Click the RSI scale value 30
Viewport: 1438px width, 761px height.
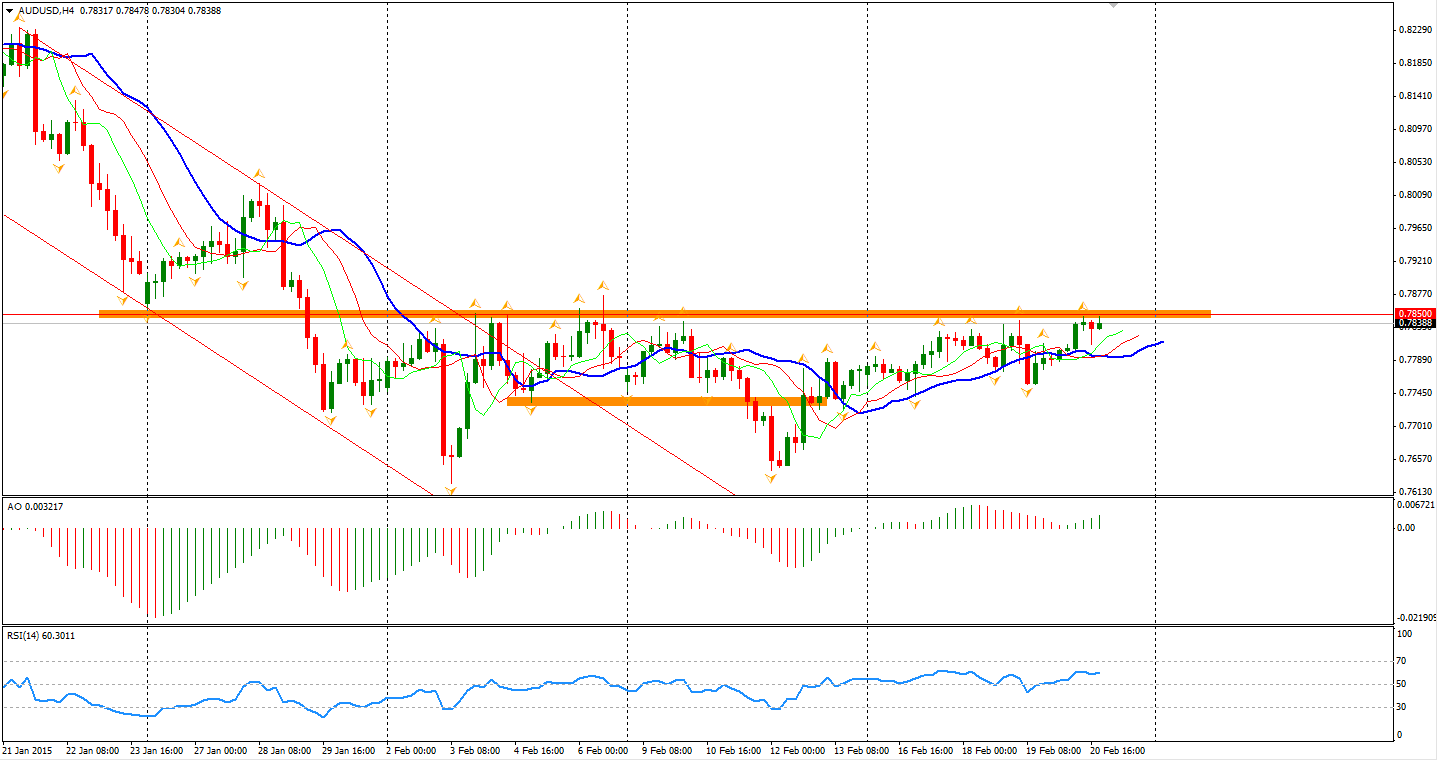[1402, 707]
